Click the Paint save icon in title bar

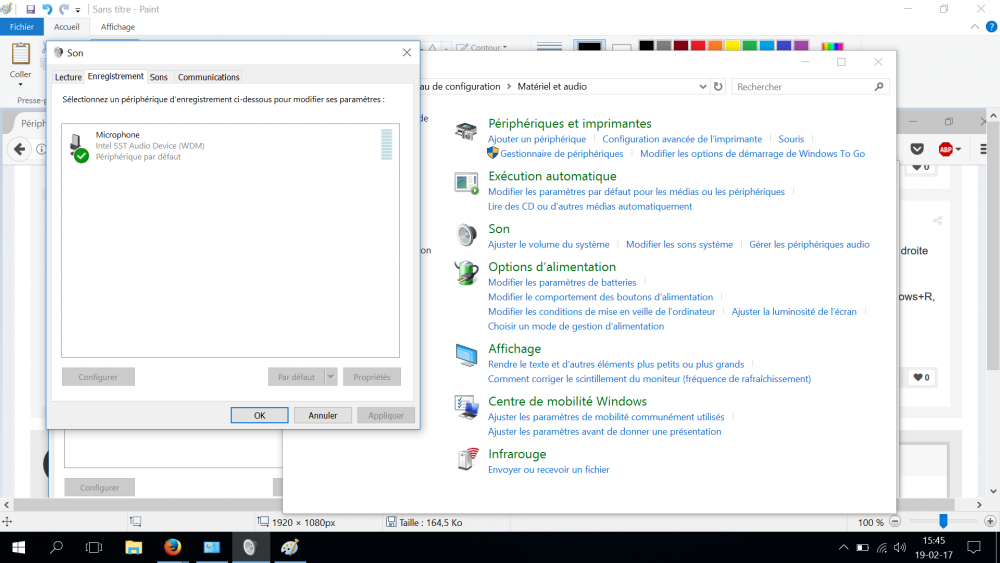click(x=31, y=9)
